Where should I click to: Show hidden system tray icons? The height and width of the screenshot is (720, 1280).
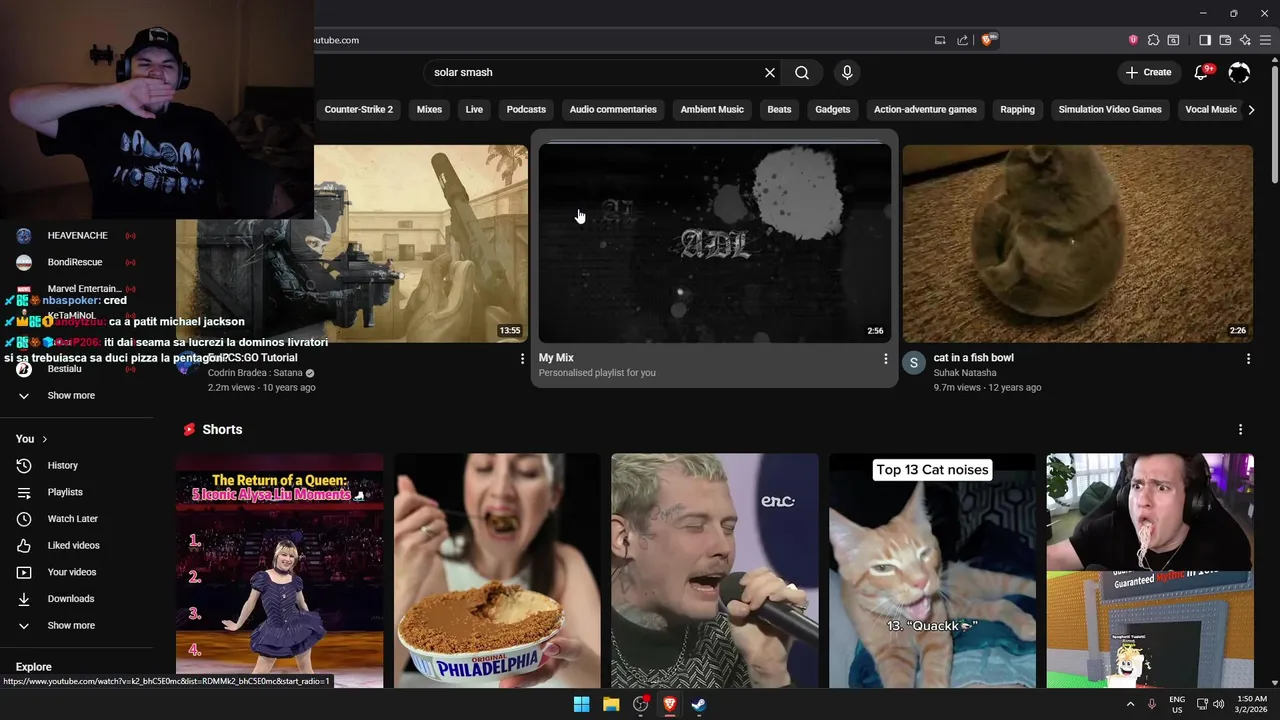[1131, 704]
